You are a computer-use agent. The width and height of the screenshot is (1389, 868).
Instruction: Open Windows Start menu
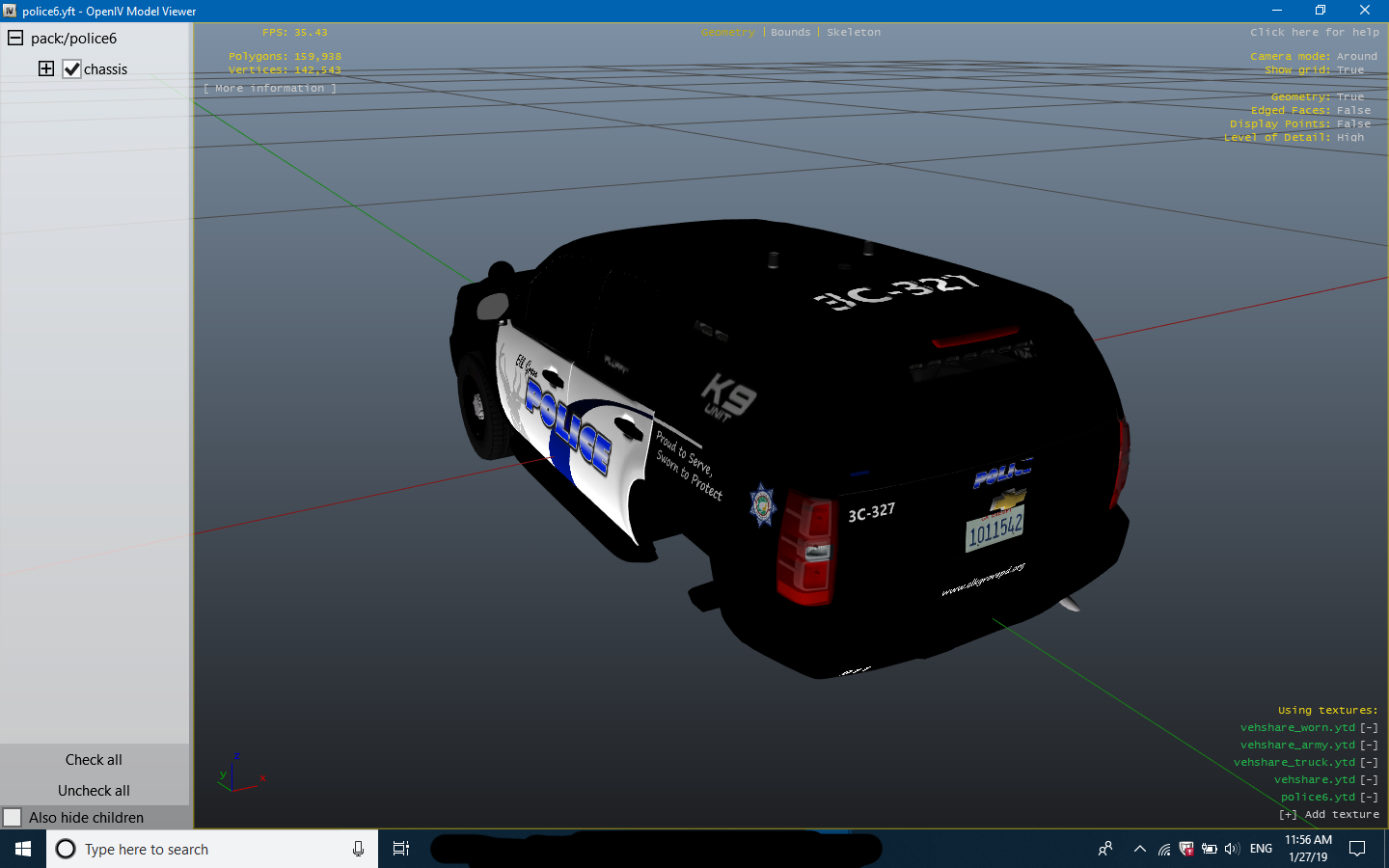[x=23, y=849]
